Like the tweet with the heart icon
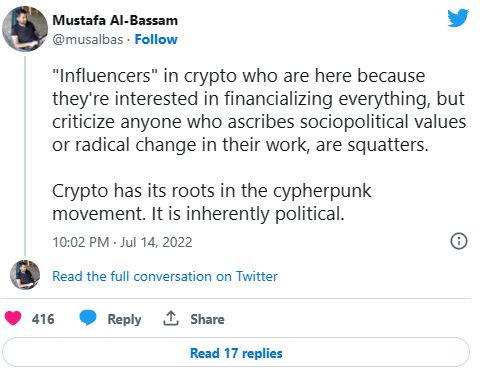The height and width of the screenshot is (374, 483). 13,318
